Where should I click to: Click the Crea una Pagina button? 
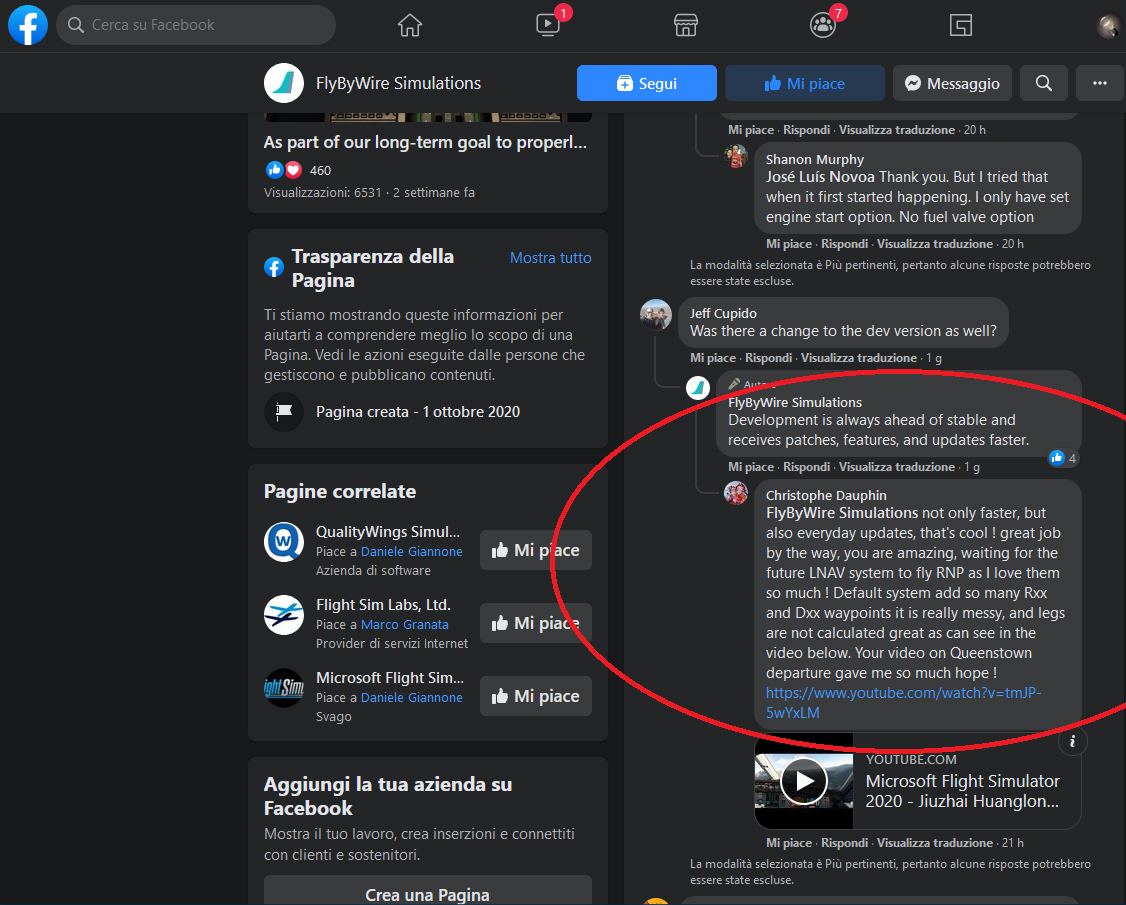(428, 891)
